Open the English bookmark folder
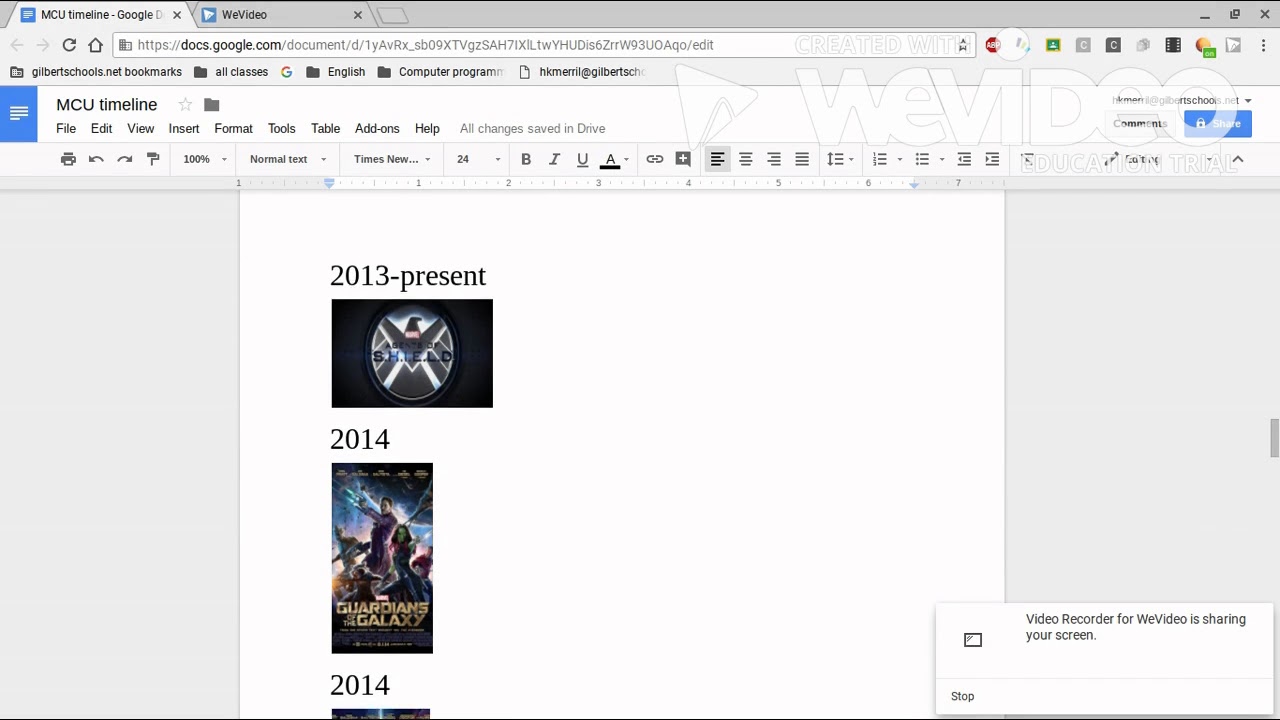The height and width of the screenshot is (720, 1280). click(x=335, y=72)
